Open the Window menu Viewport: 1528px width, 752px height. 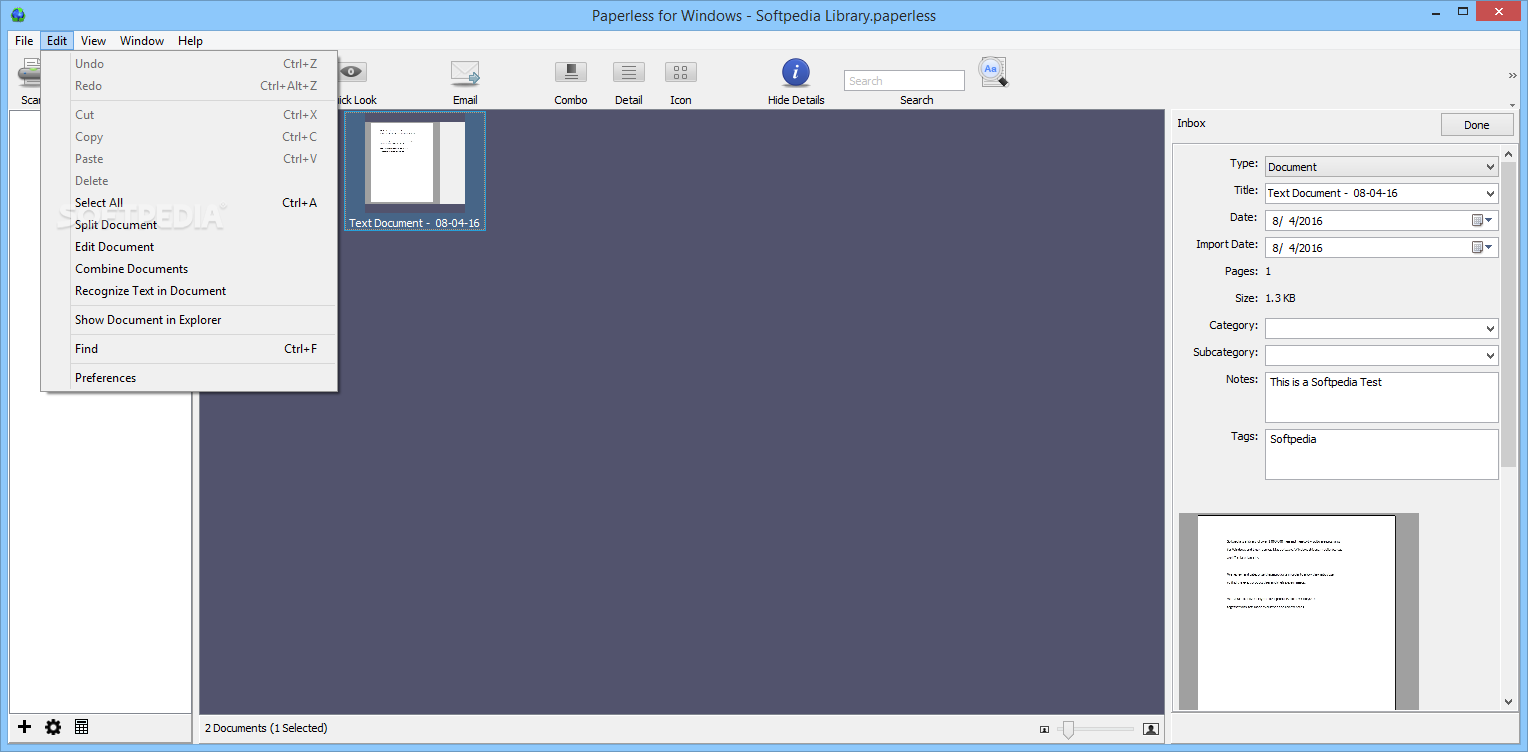coord(142,41)
